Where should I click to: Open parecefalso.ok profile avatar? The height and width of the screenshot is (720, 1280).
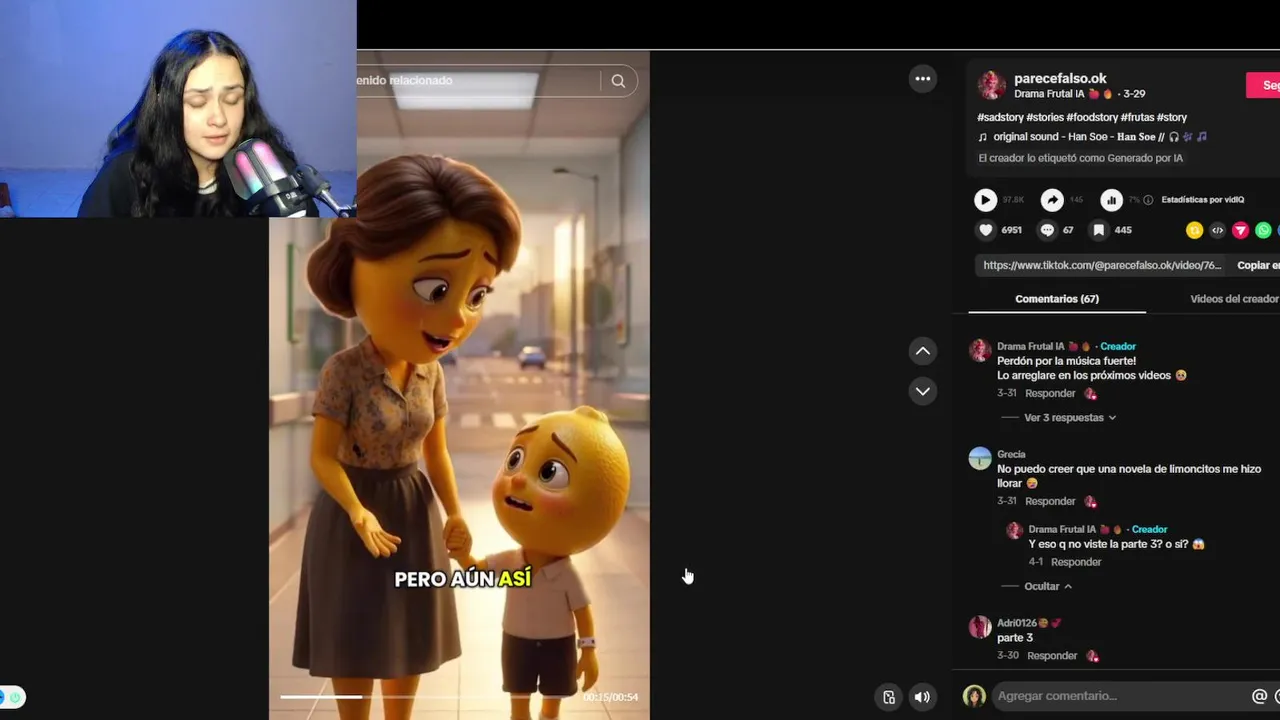click(991, 85)
